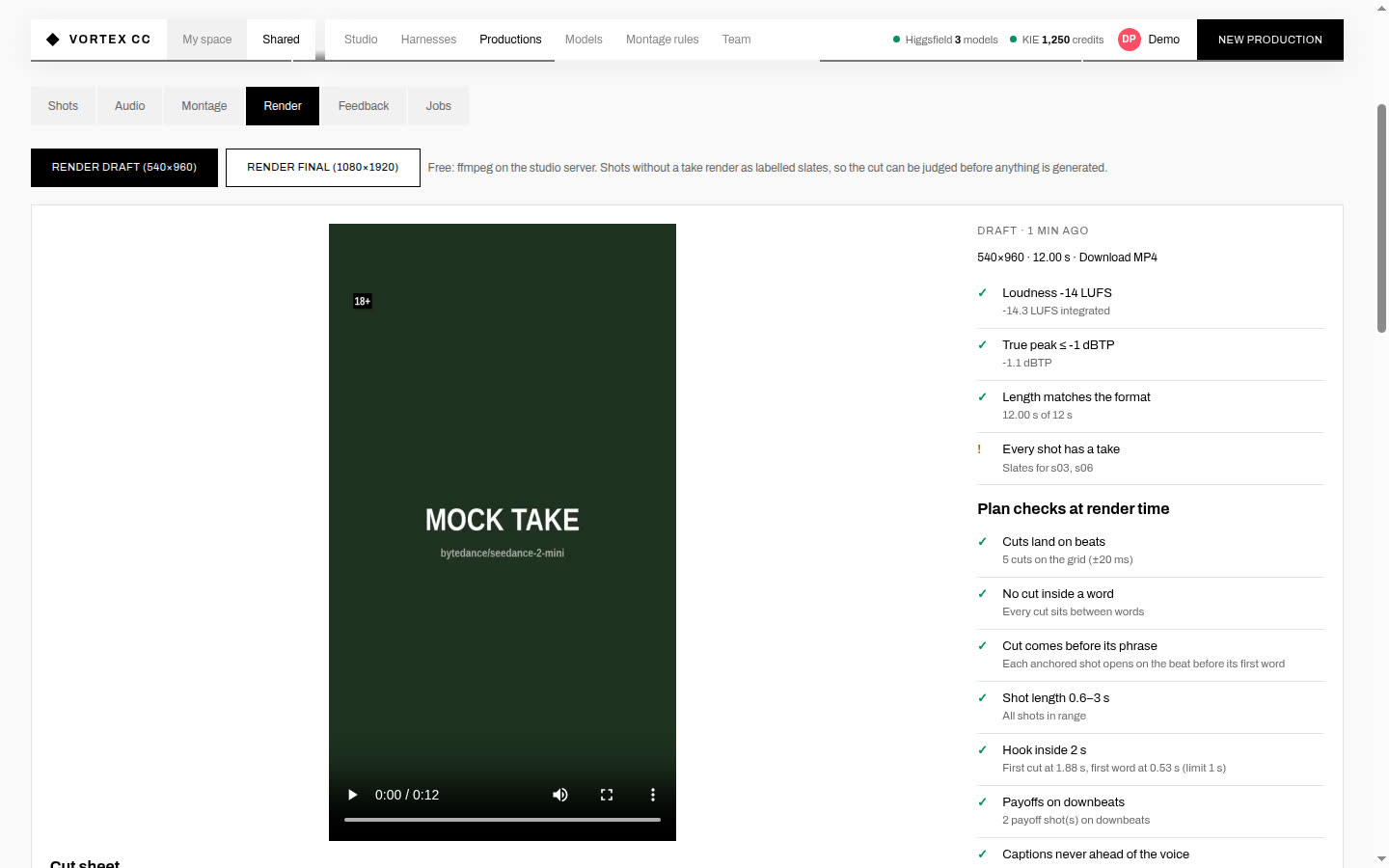The image size is (1389, 868).
Task: Click Render Draft (540×960) button
Action: 124,168
